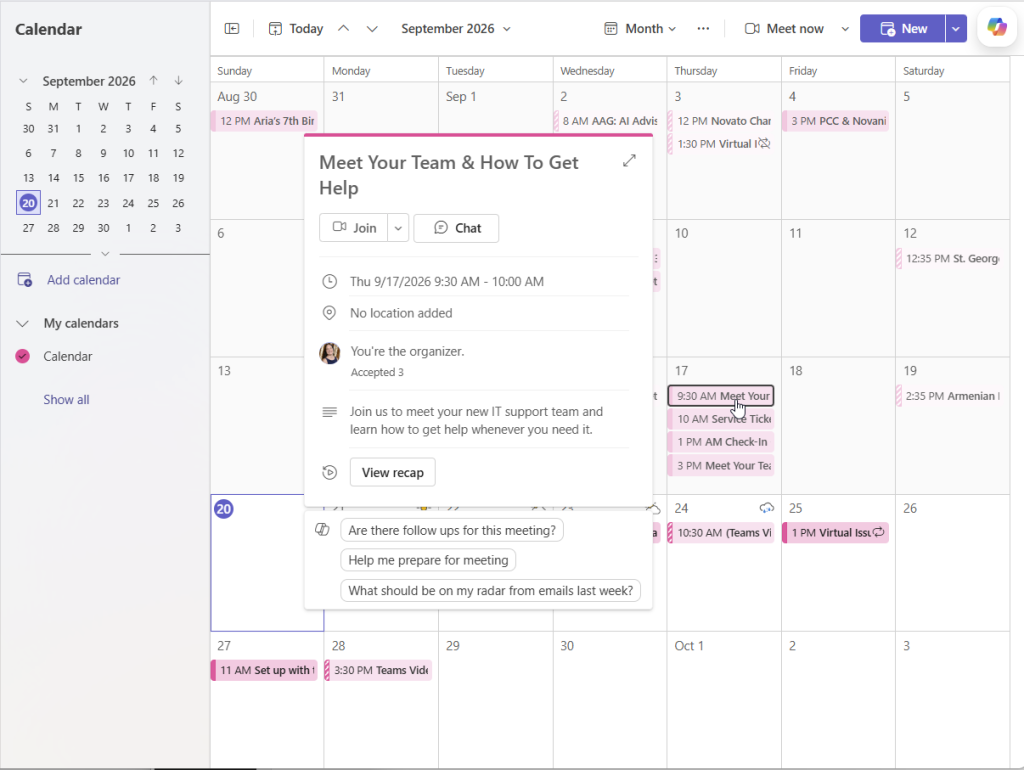Select Oct 1 day cell
Screen dimensions: 1024x770
tap(724, 700)
